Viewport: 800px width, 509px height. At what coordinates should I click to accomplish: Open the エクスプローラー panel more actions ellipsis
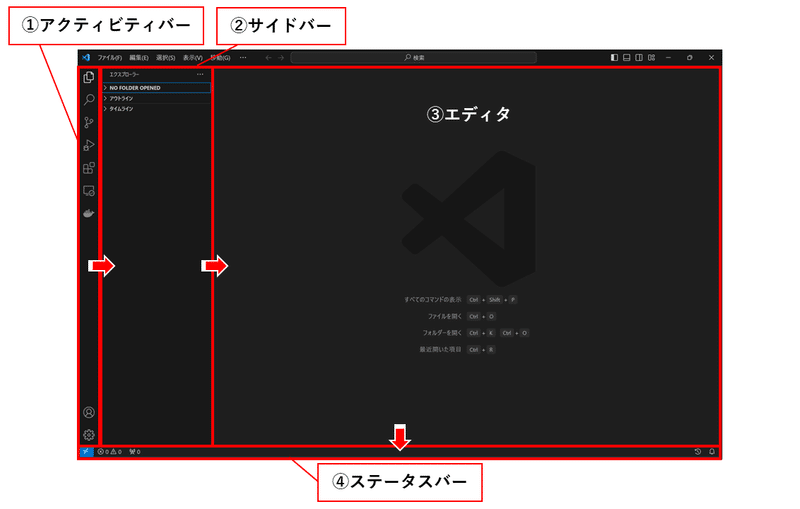pyautogui.click(x=200, y=74)
